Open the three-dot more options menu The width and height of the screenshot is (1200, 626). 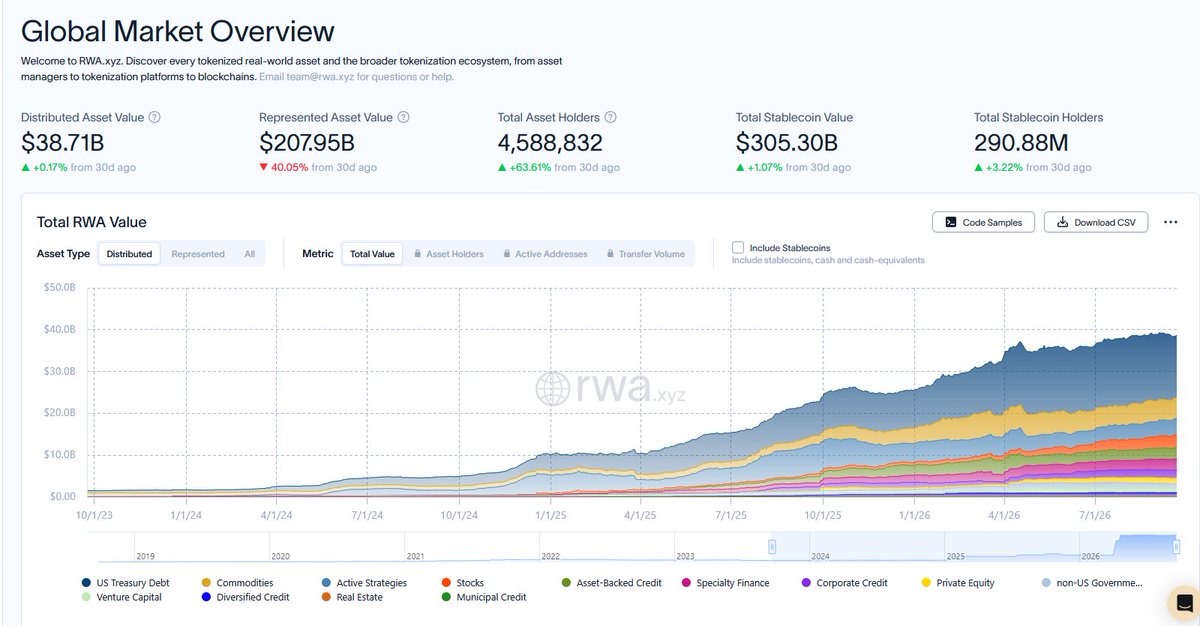click(x=1170, y=222)
